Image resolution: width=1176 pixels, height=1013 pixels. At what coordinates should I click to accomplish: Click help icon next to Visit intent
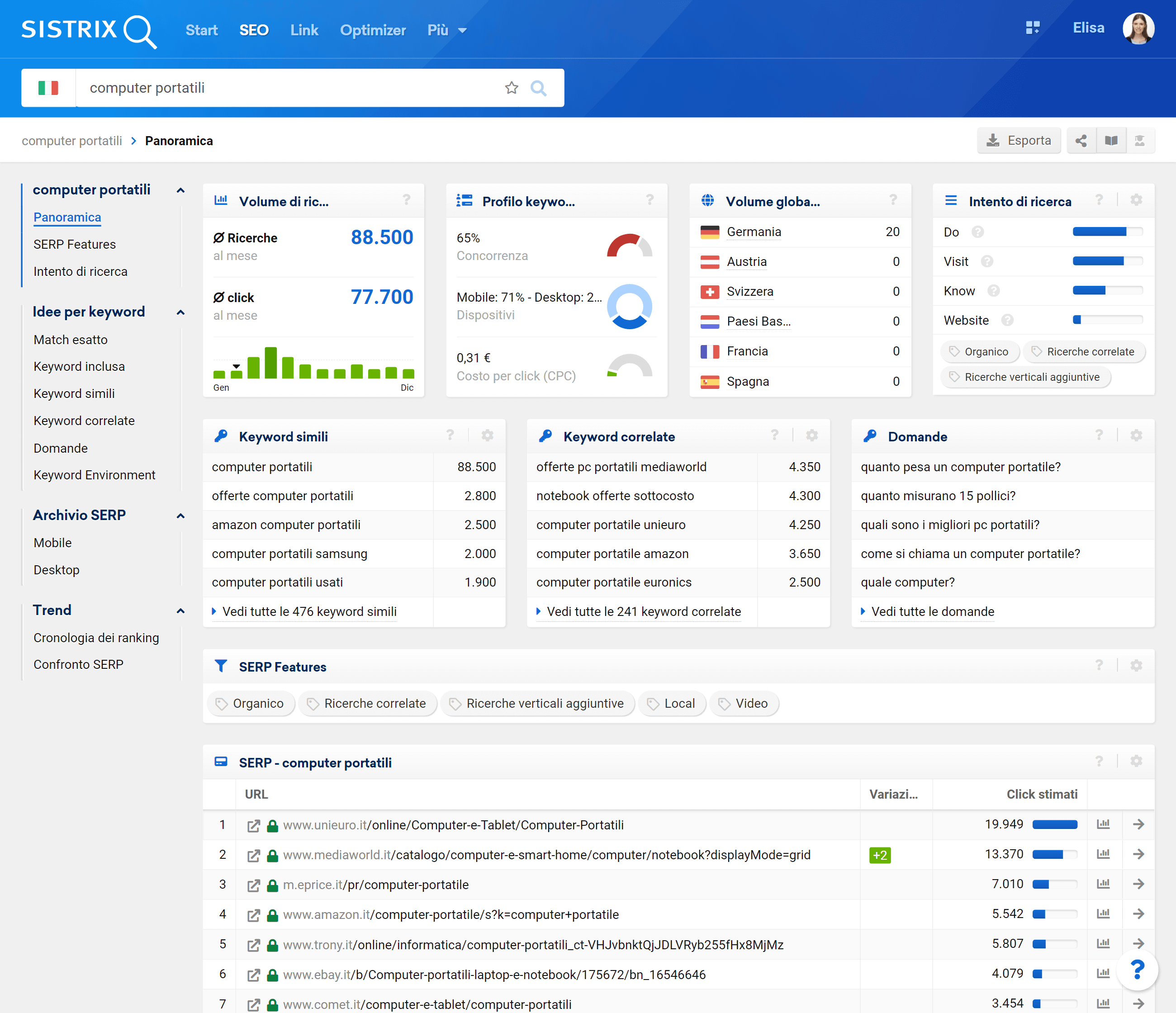(x=987, y=262)
